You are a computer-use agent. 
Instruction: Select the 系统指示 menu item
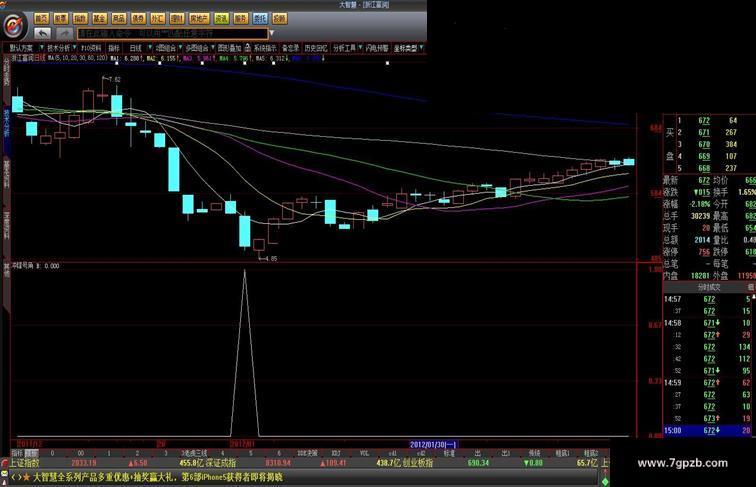coord(265,48)
